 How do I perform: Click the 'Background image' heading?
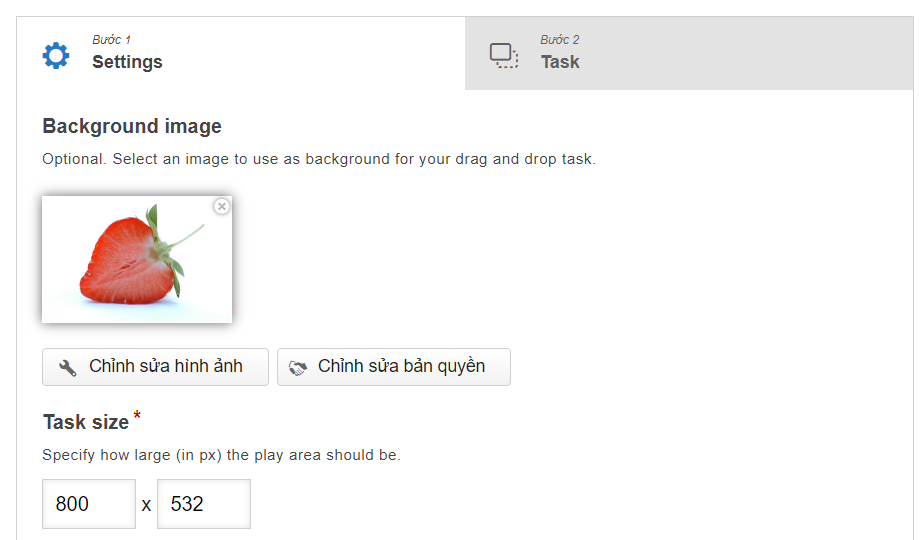click(132, 127)
